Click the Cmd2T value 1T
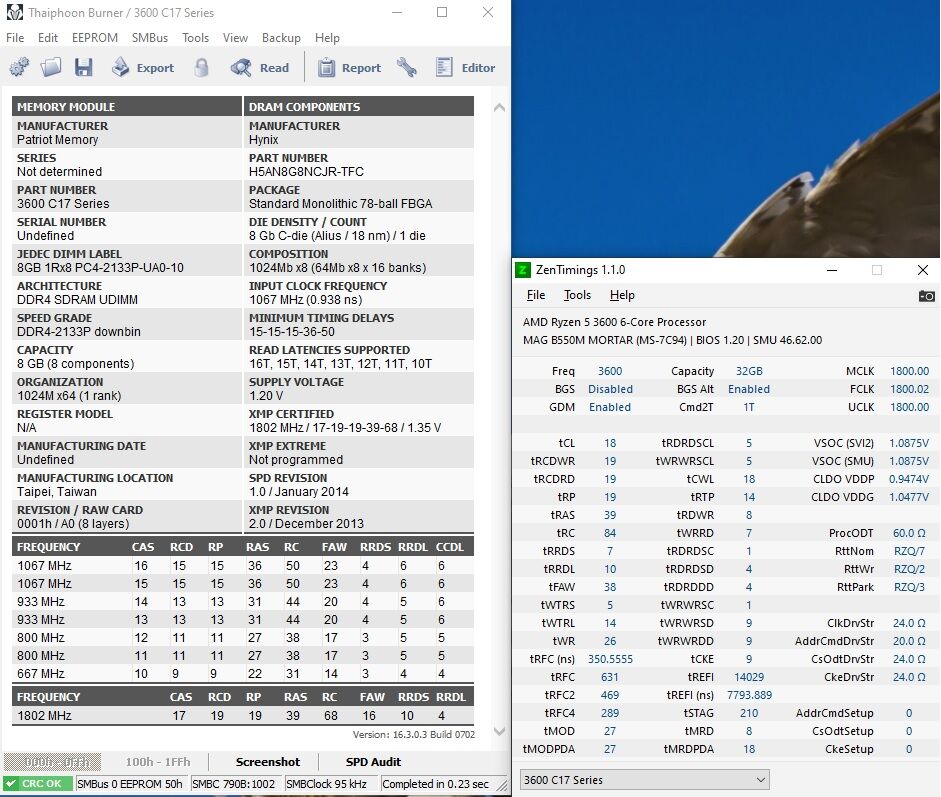This screenshot has height=797, width=941. coord(749,407)
